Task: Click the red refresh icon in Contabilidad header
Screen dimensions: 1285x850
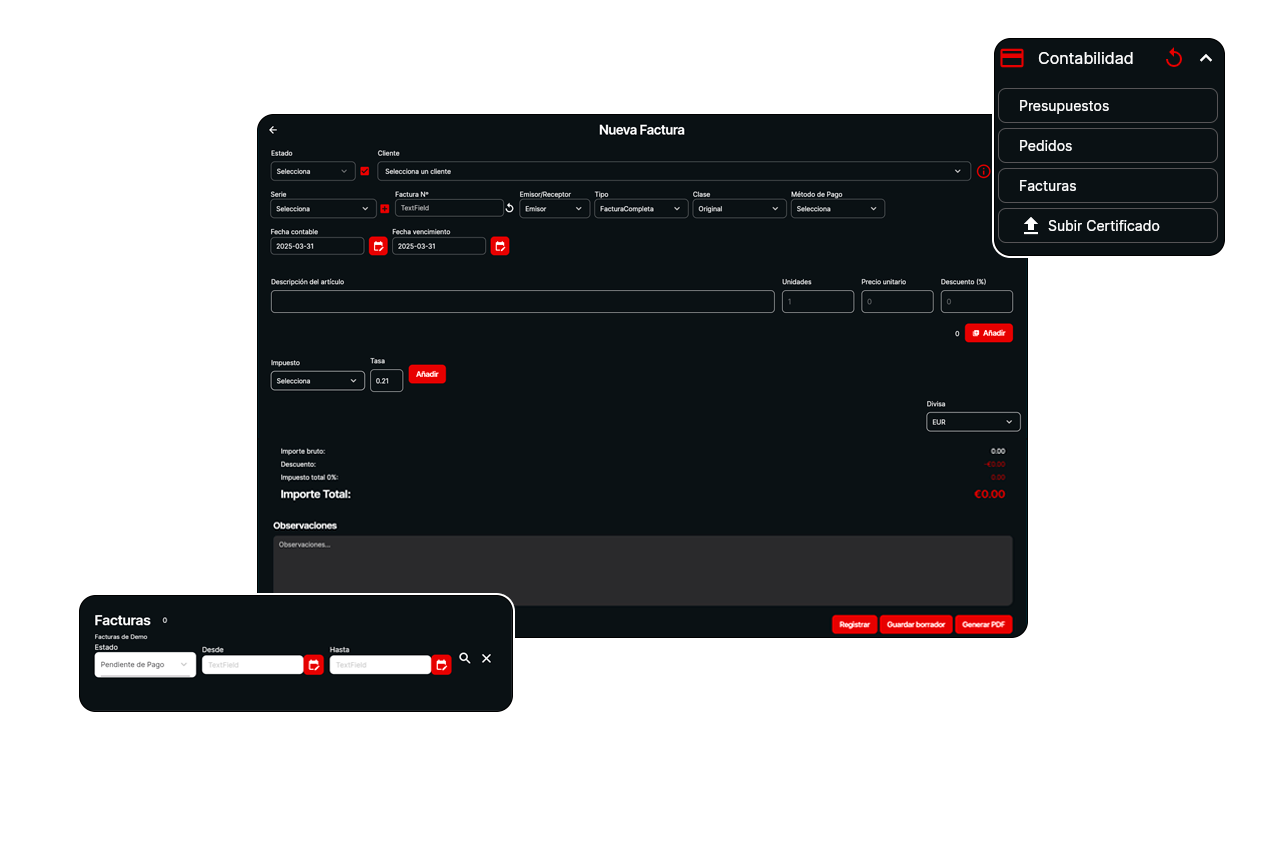Action: click(1174, 59)
